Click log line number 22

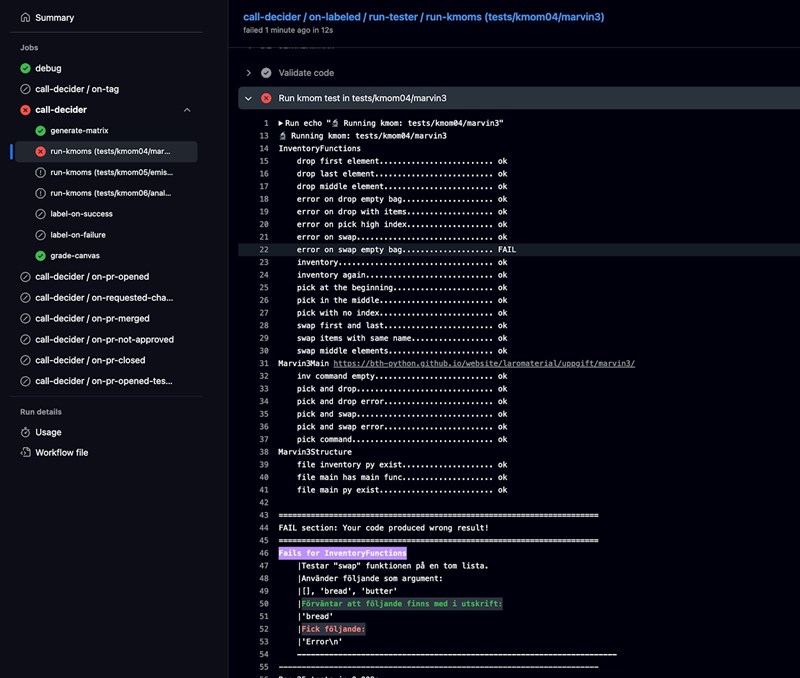(264, 249)
